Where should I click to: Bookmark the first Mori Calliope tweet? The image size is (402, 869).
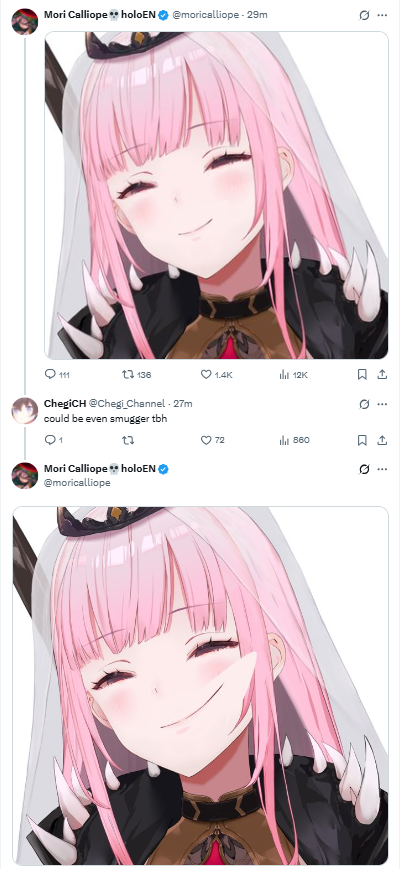click(x=362, y=375)
